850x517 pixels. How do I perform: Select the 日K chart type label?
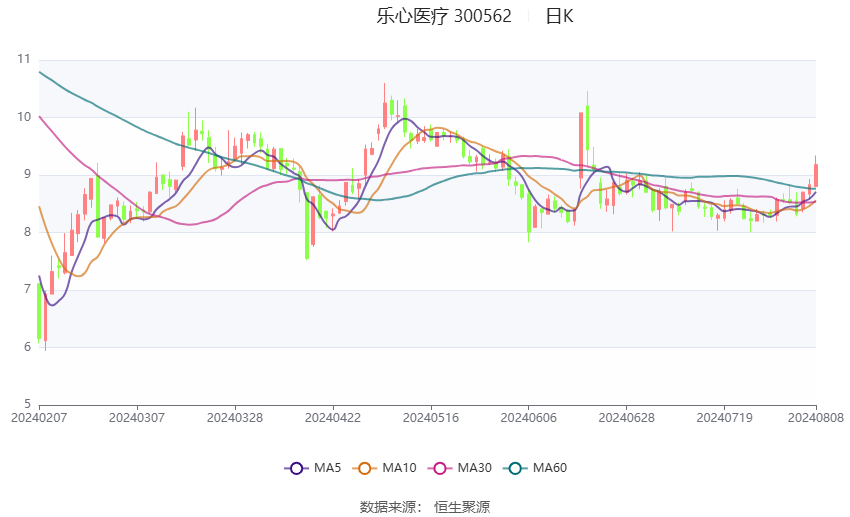[x=559, y=16]
